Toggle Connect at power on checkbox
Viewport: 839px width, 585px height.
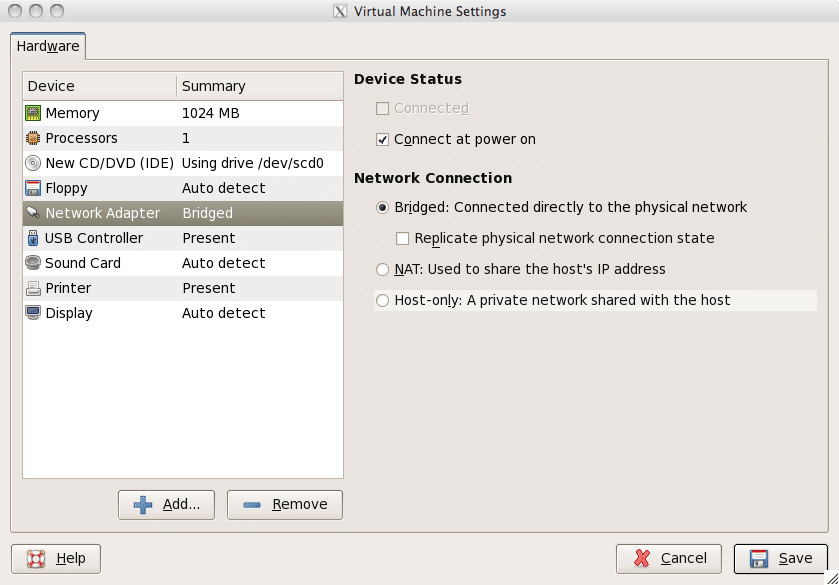tap(383, 140)
